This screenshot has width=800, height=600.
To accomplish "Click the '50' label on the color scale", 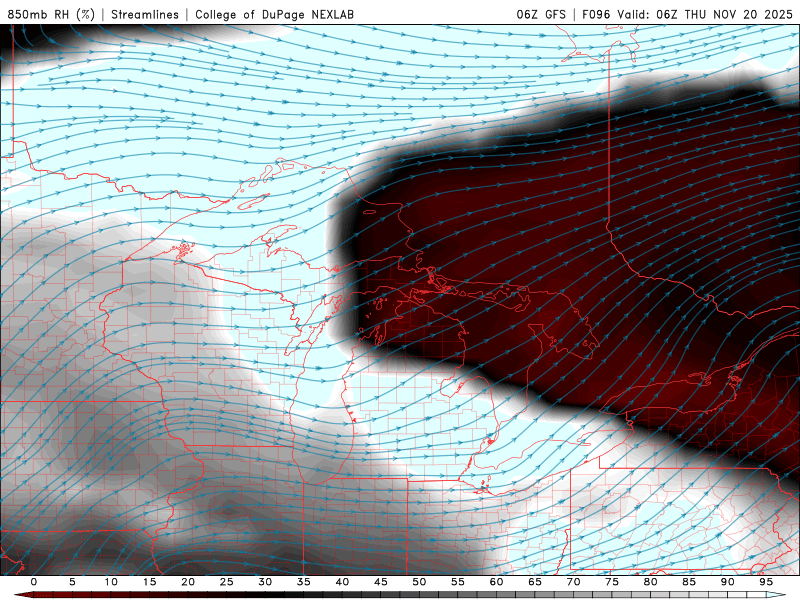I will point(419,582).
